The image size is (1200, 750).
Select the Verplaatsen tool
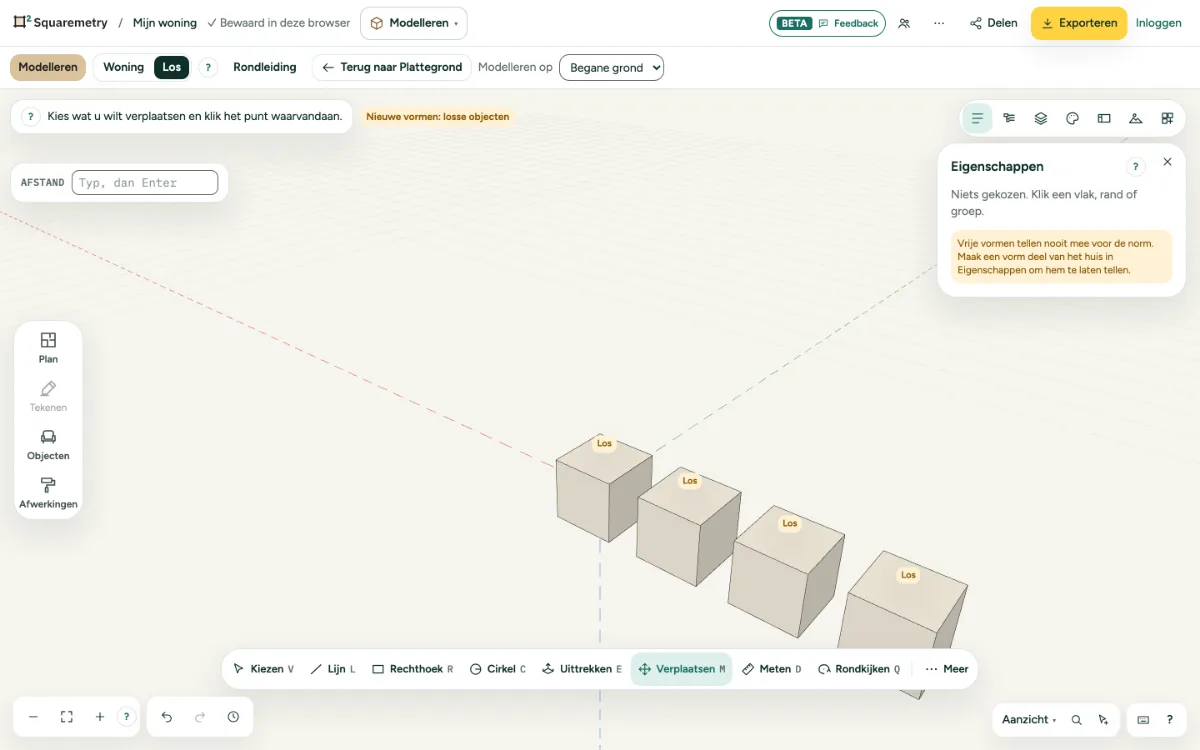(681, 669)
